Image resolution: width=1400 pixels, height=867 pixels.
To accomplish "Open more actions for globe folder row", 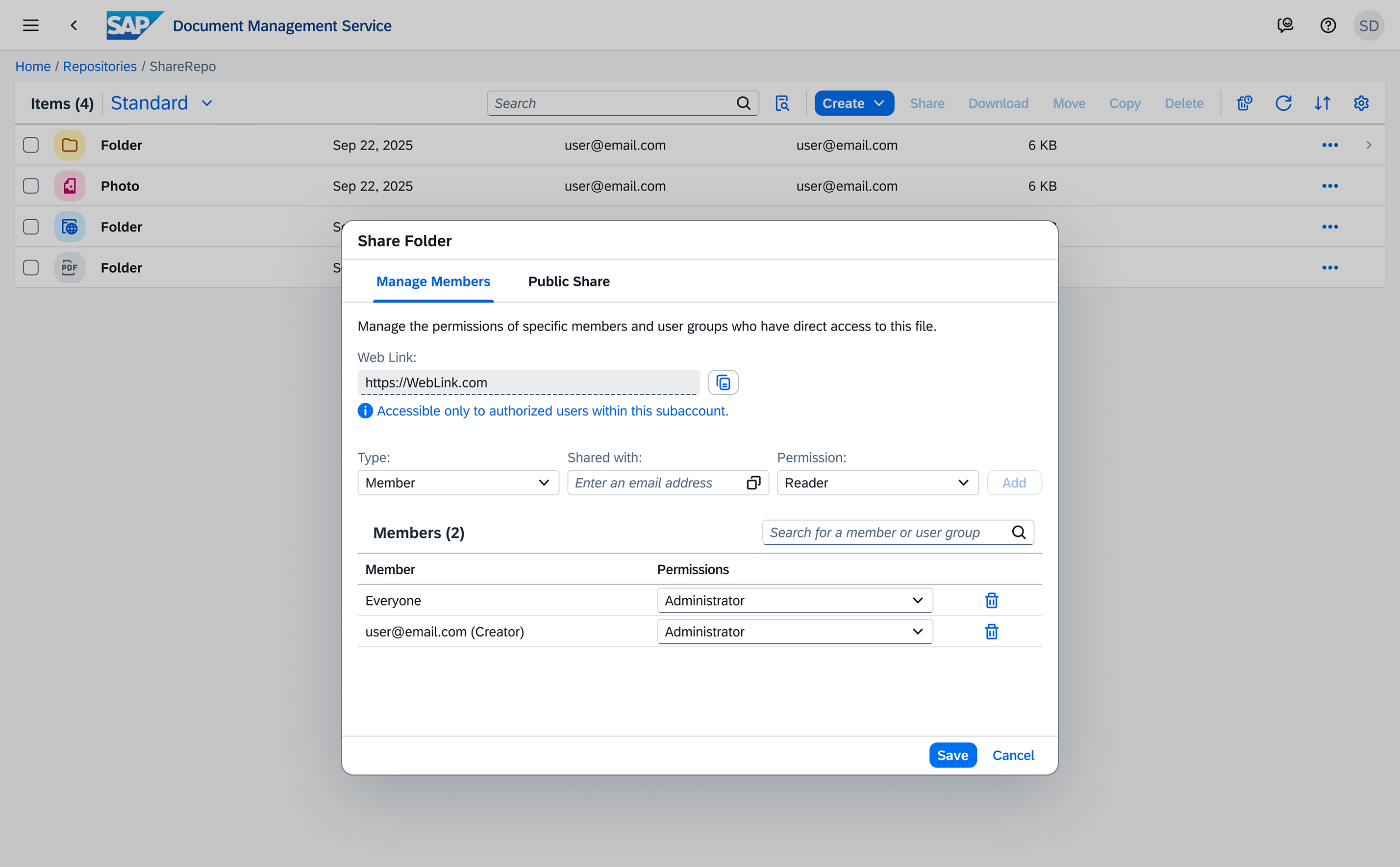I will [x=1330, y=227].
